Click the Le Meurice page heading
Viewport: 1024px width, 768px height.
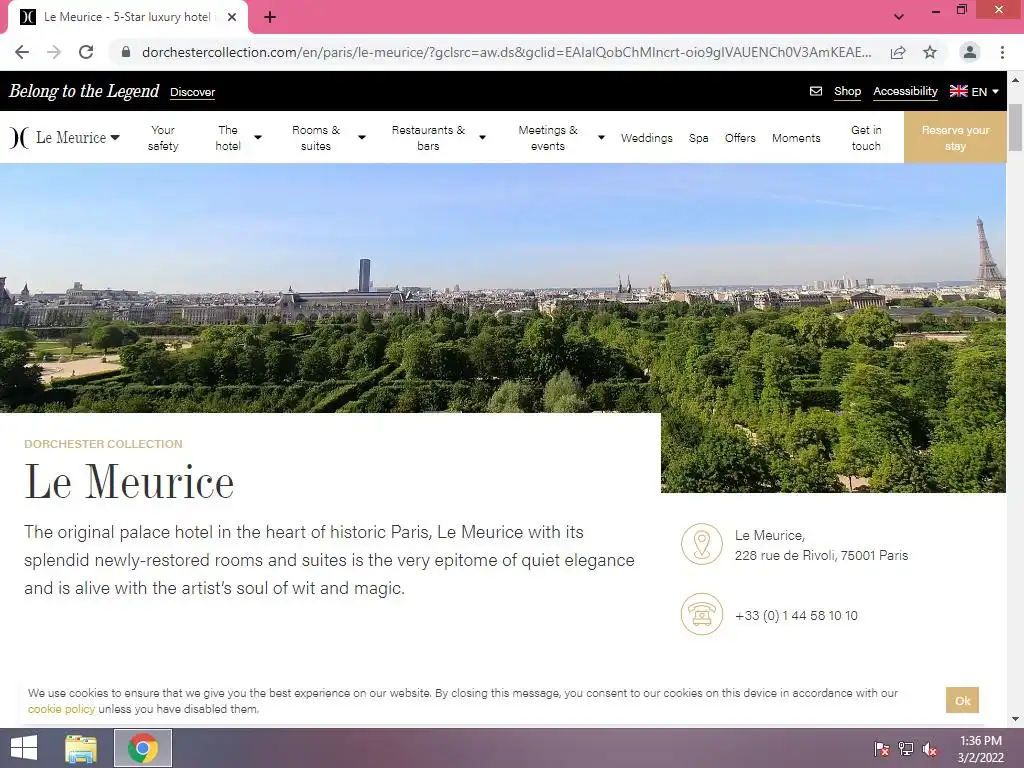click(129, 482)
